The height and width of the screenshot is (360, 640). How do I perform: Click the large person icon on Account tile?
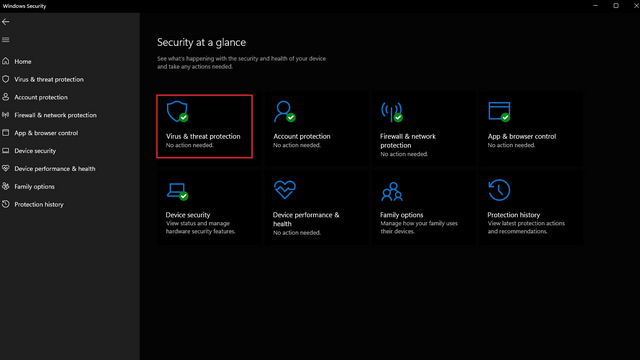(284, 111)
